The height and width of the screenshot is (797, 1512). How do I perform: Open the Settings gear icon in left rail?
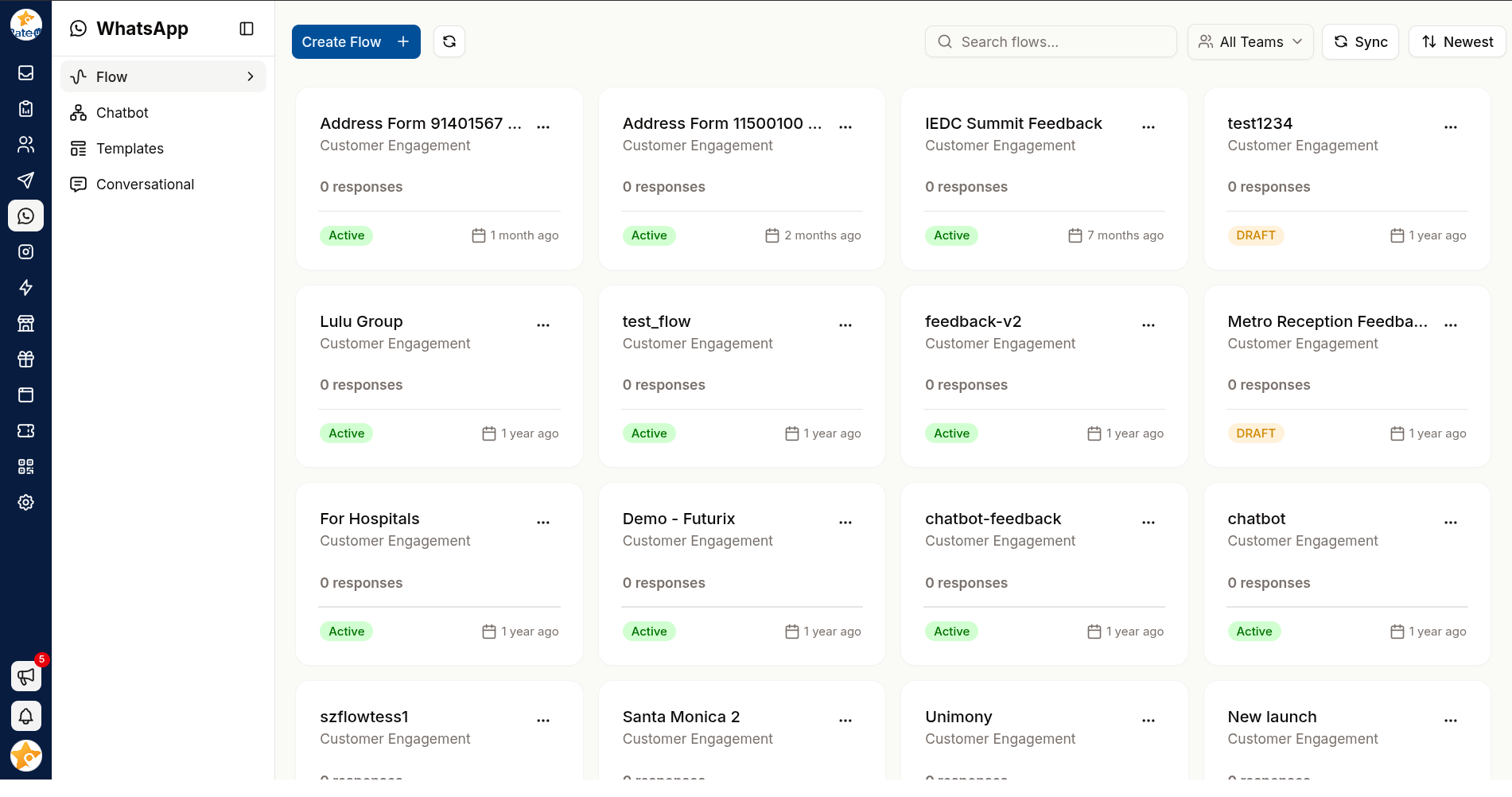(25, 503)
